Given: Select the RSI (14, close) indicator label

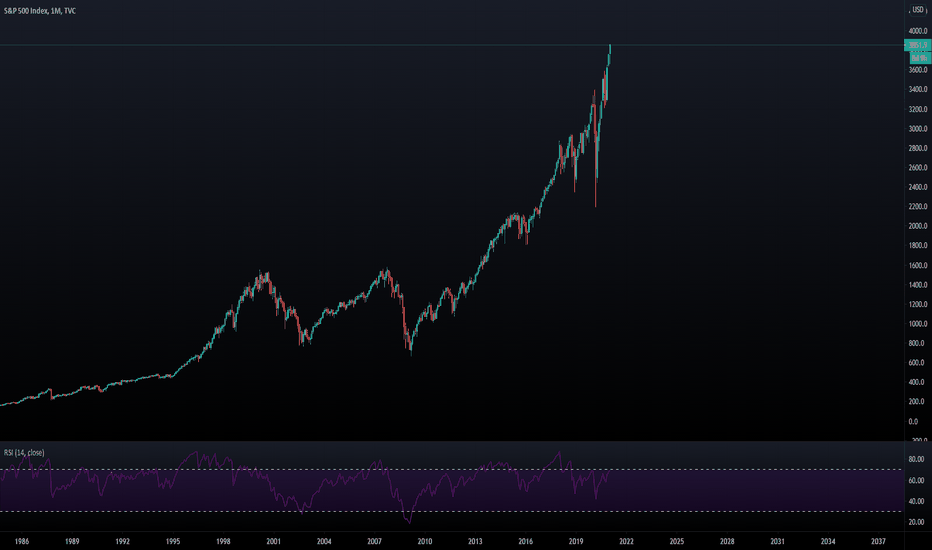Looking at the screenshot, I should (x=24, y=452).
